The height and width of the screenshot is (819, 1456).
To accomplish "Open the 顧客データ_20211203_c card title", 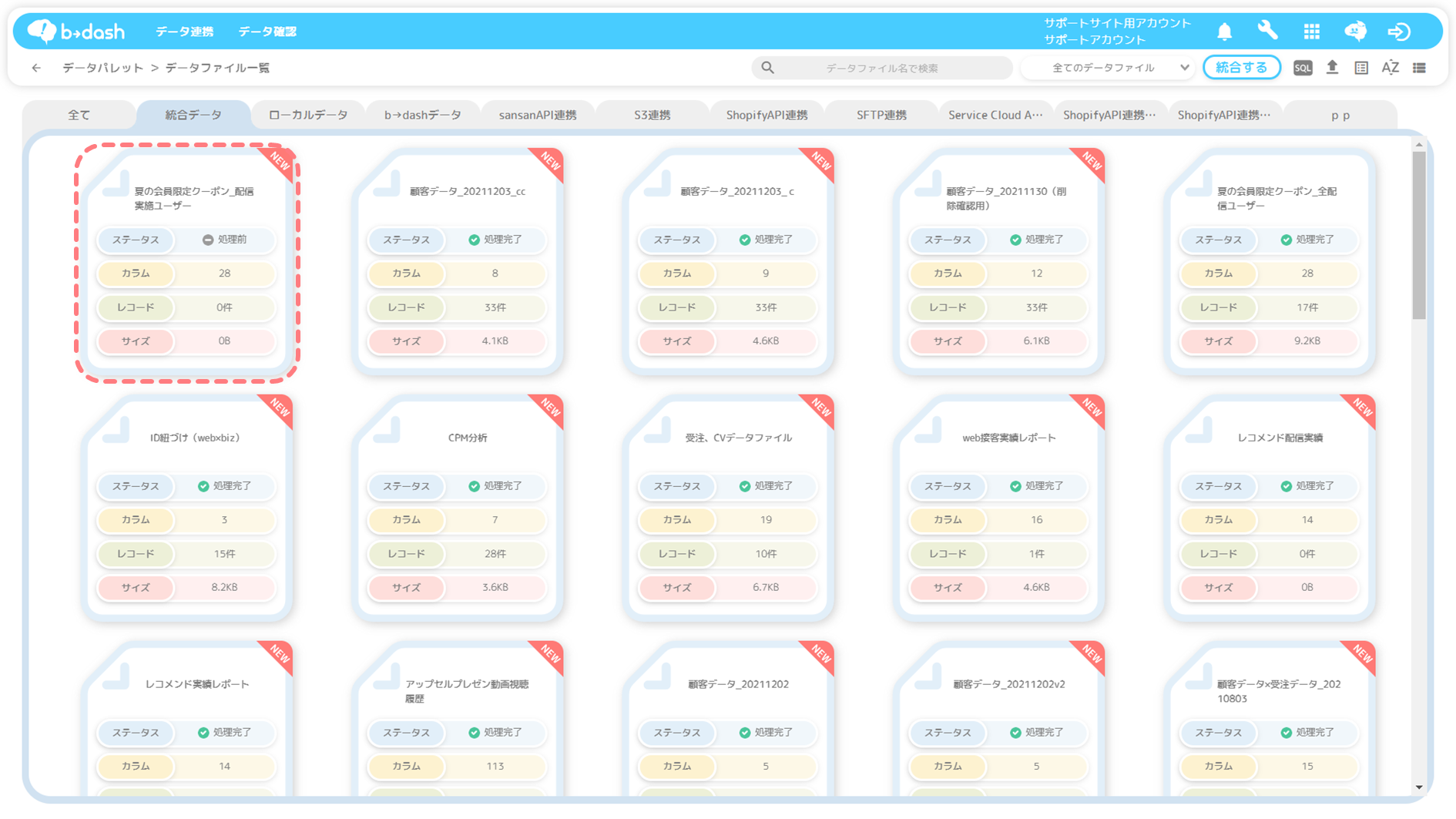I will click(737, 191).
